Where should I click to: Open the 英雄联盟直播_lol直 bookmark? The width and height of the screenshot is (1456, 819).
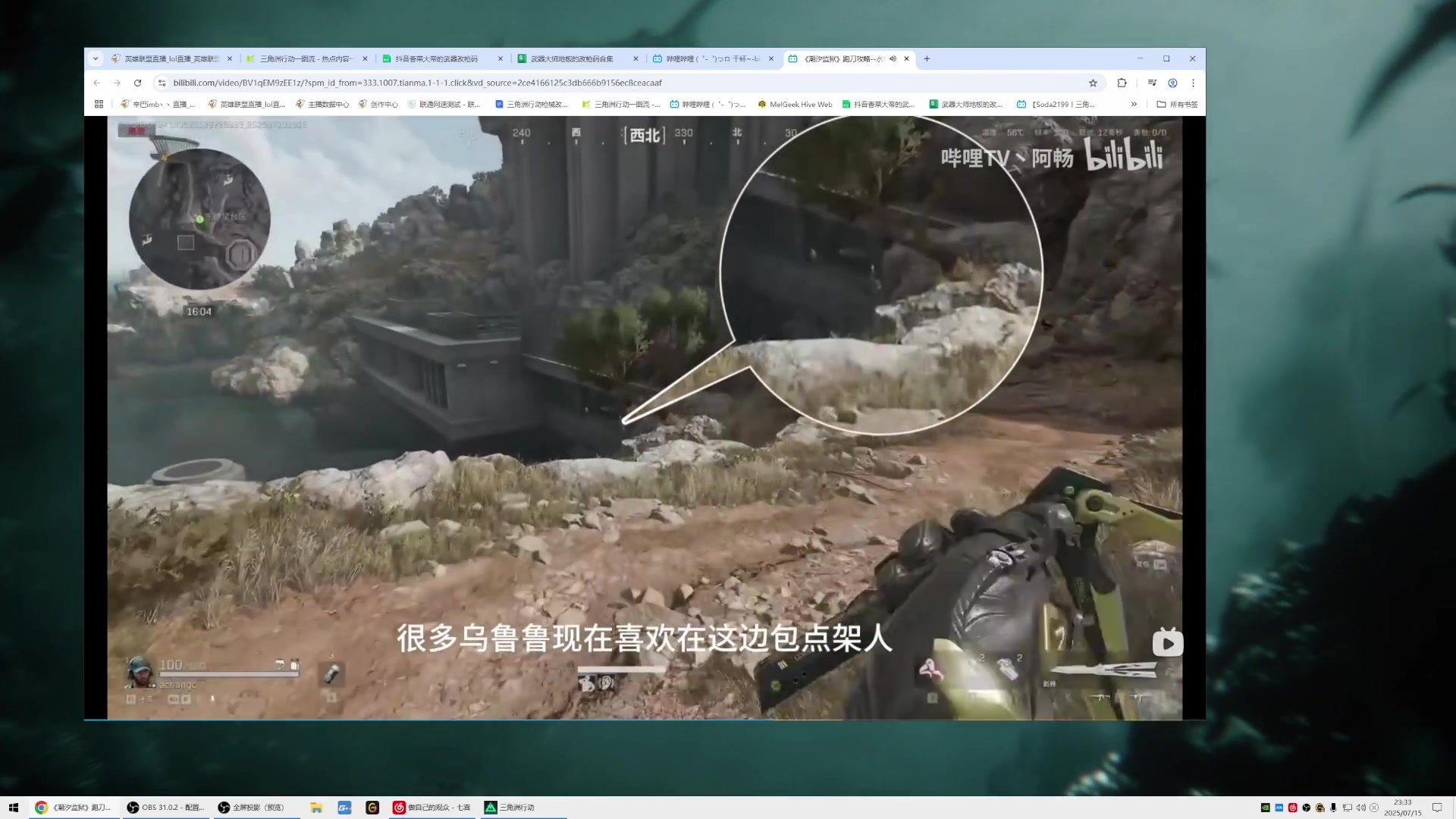(x=247, y=104)
